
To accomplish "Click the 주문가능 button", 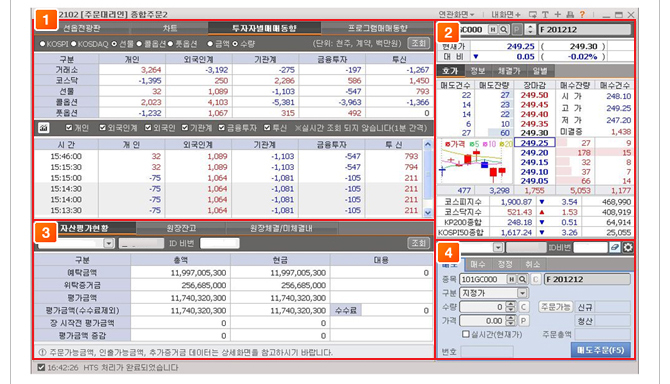I will pyautogui.click(x=555, y=307).
